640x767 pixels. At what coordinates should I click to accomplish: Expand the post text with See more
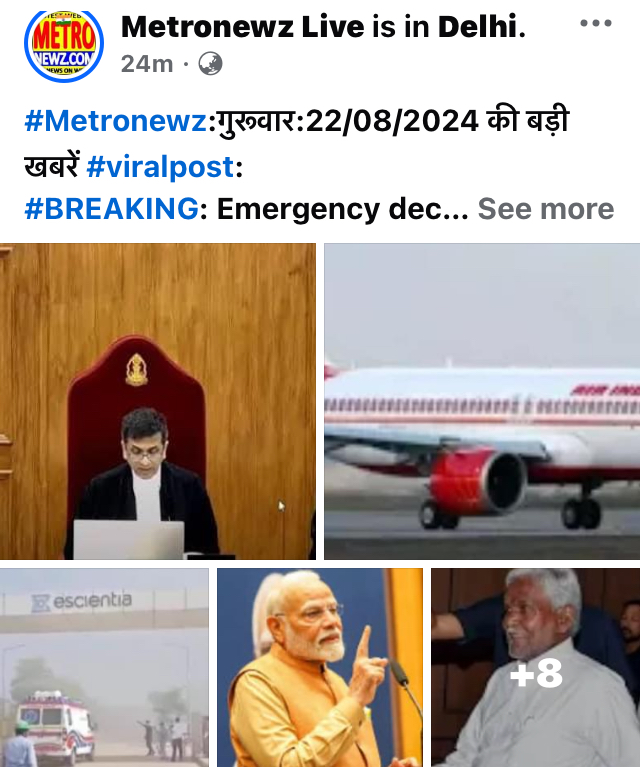coord(546,209)
